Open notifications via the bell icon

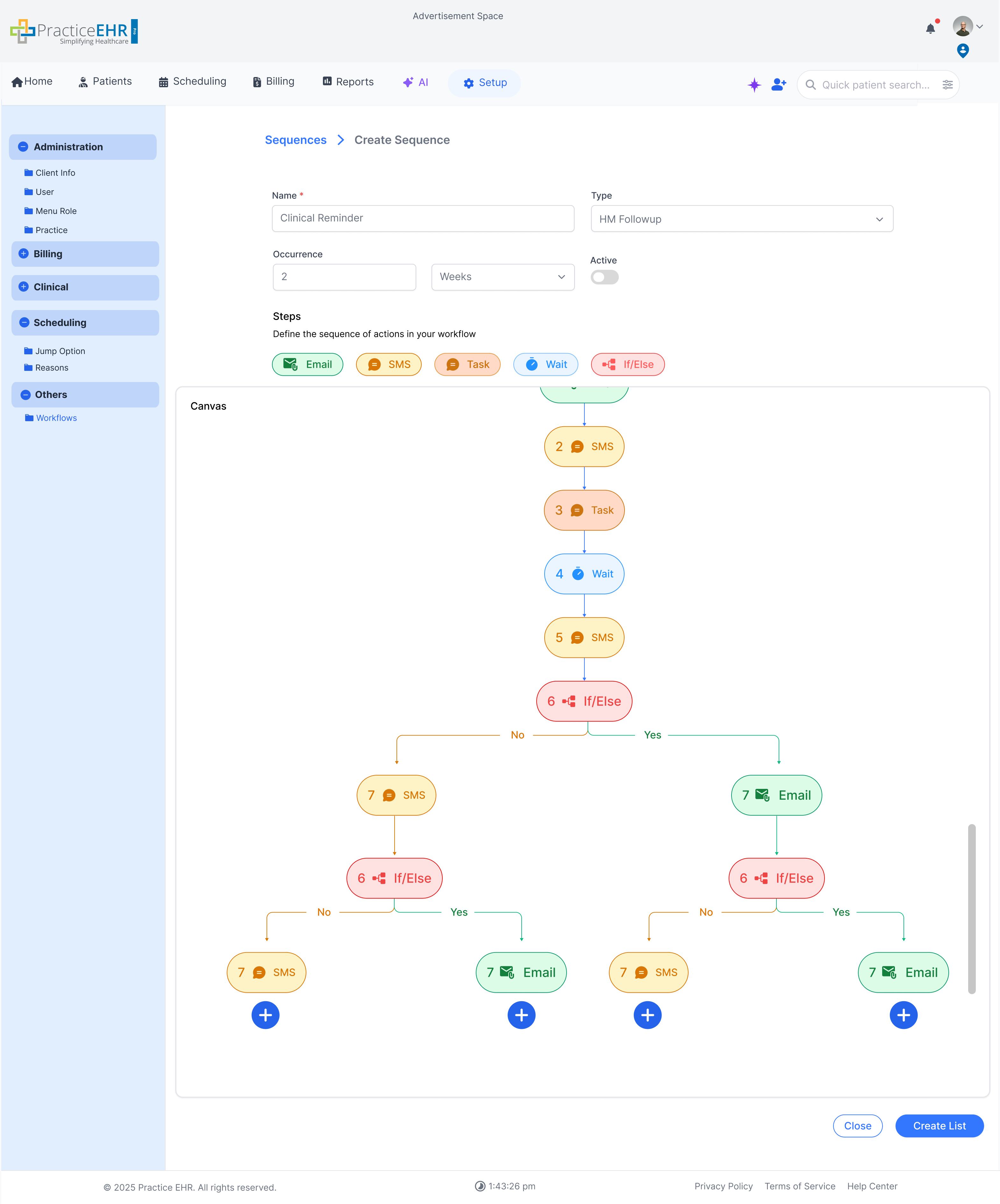point(931,28)
